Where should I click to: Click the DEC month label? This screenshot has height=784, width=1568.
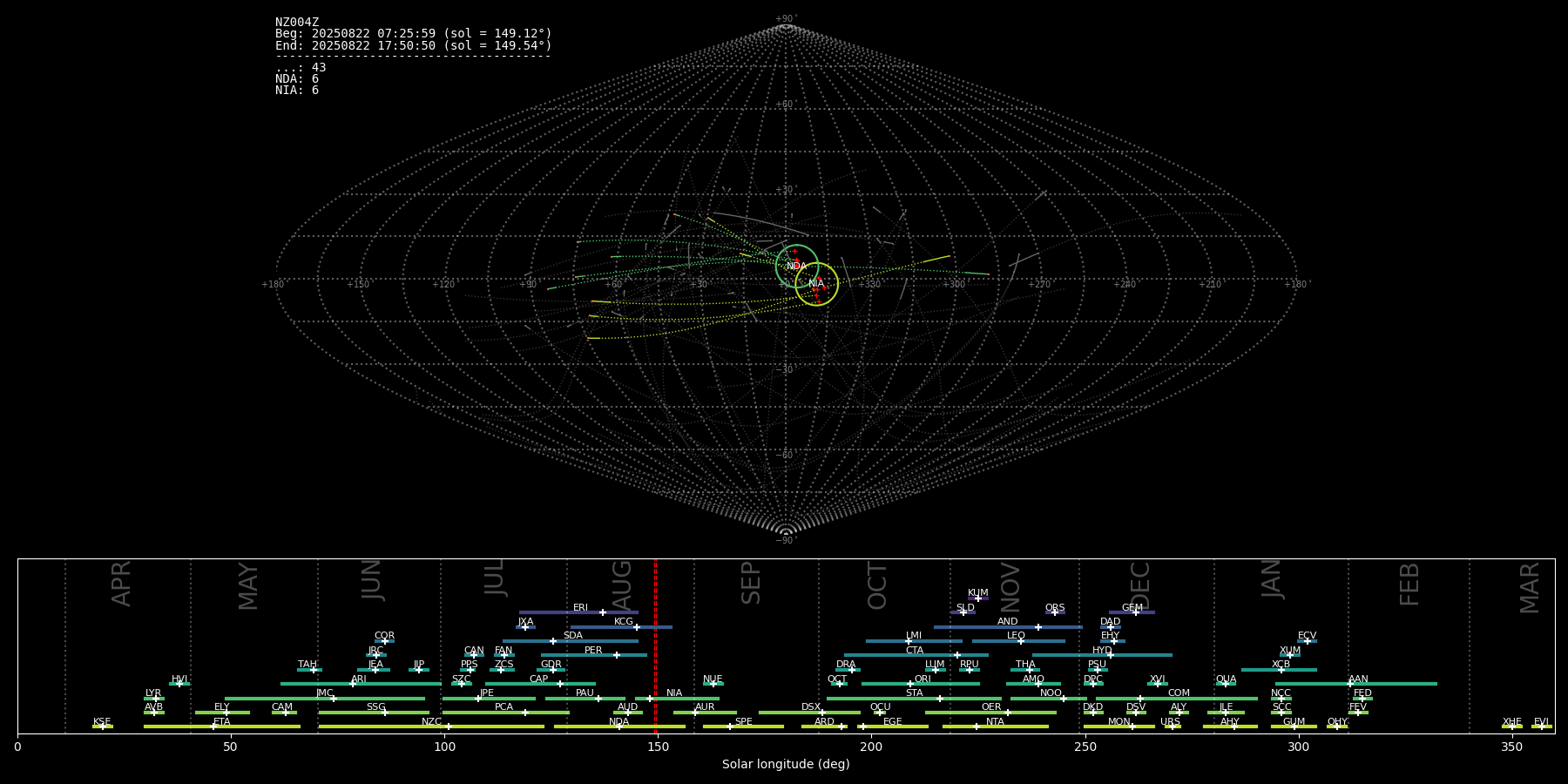click(1140, 585)
